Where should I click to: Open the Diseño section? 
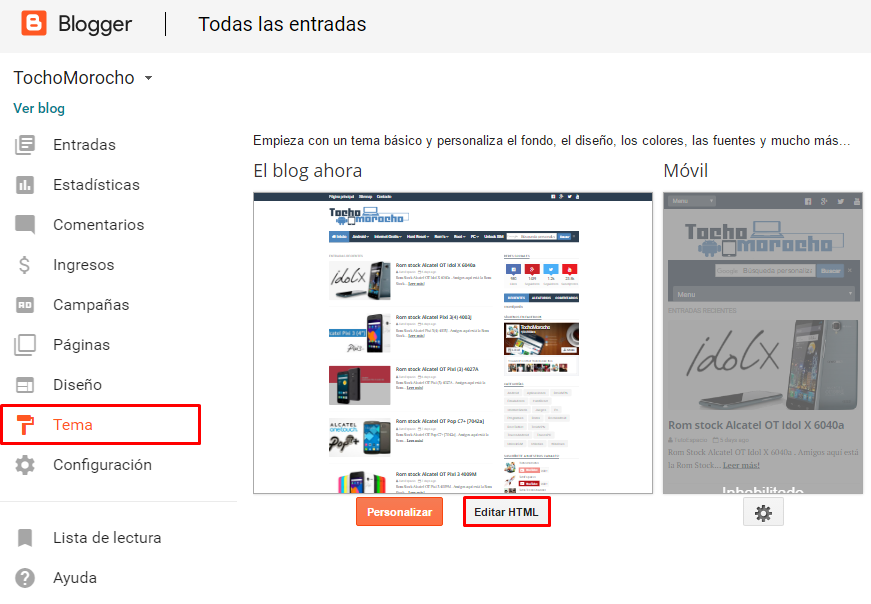77,385
